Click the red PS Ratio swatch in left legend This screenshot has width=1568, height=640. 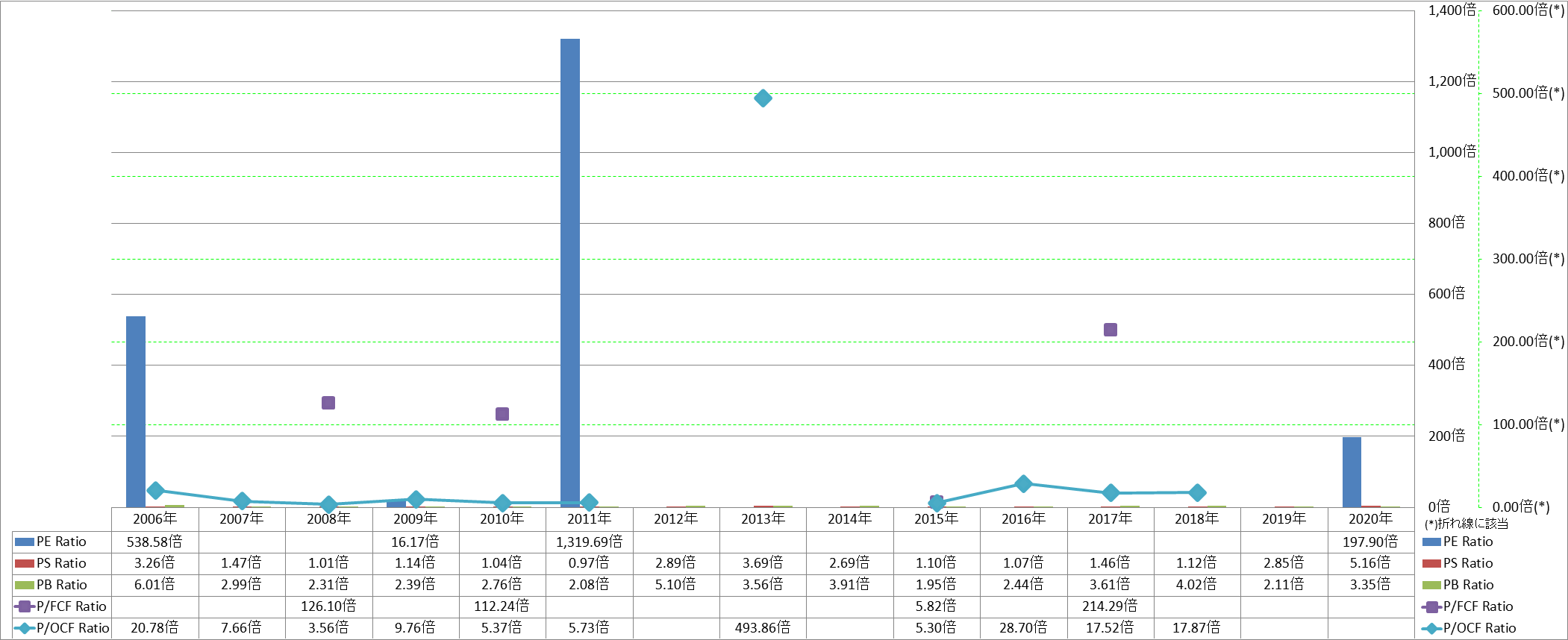pos(25,563)
